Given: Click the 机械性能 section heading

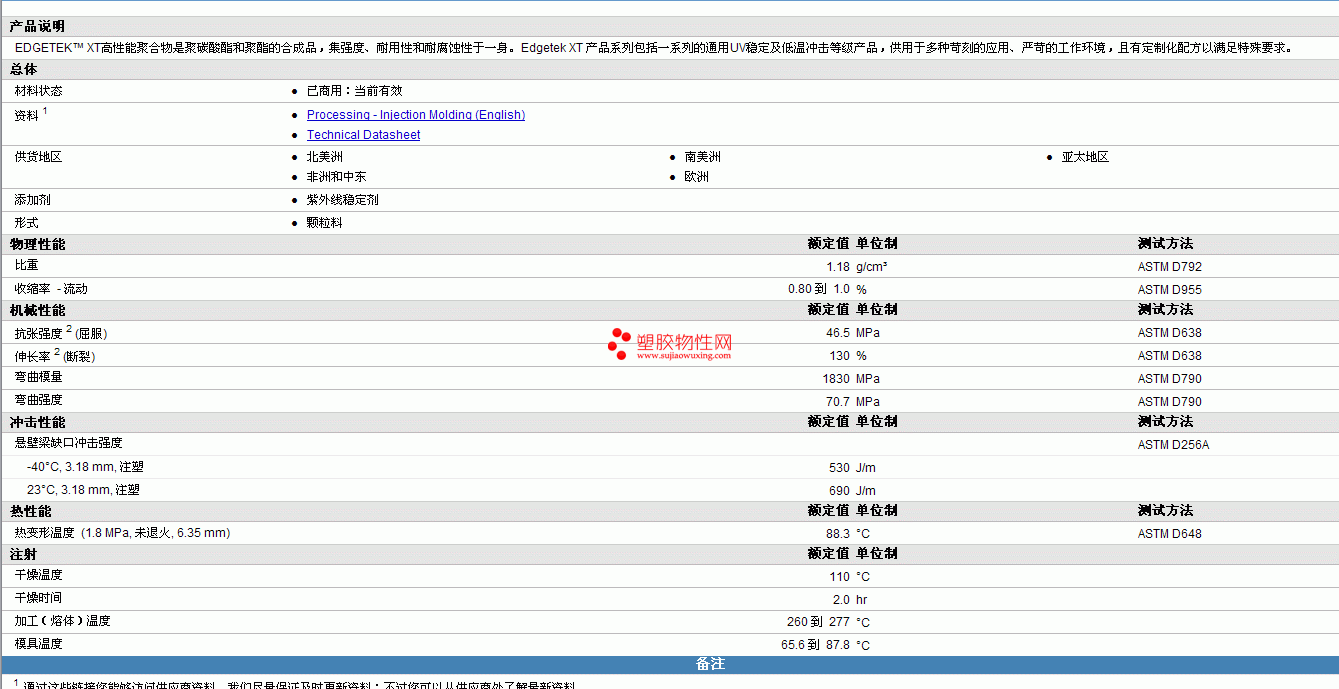Looking at the screenshot, I should pos(37,310).
